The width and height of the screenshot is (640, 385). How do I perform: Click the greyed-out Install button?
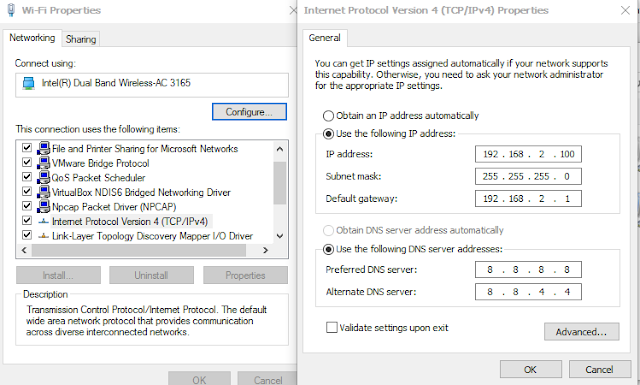(58, 275)
